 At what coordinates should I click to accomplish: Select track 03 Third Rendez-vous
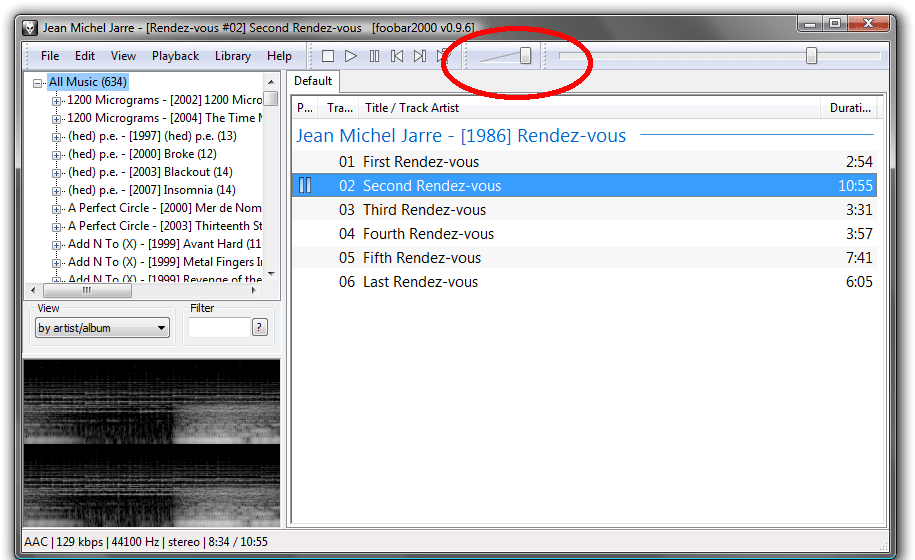click(x=584, y=209)
